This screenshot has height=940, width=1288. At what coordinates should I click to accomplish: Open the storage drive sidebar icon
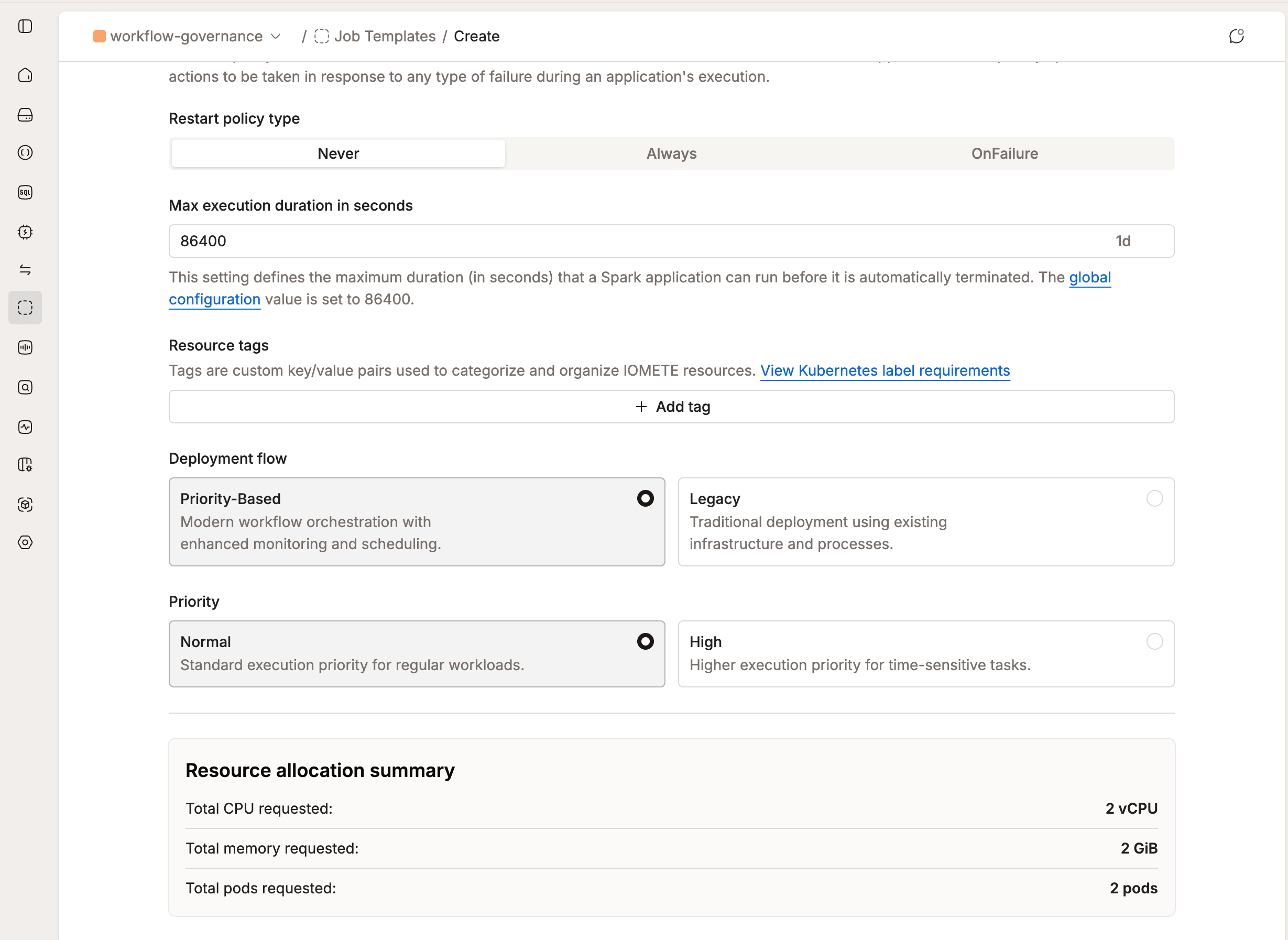tap(25, 115)
